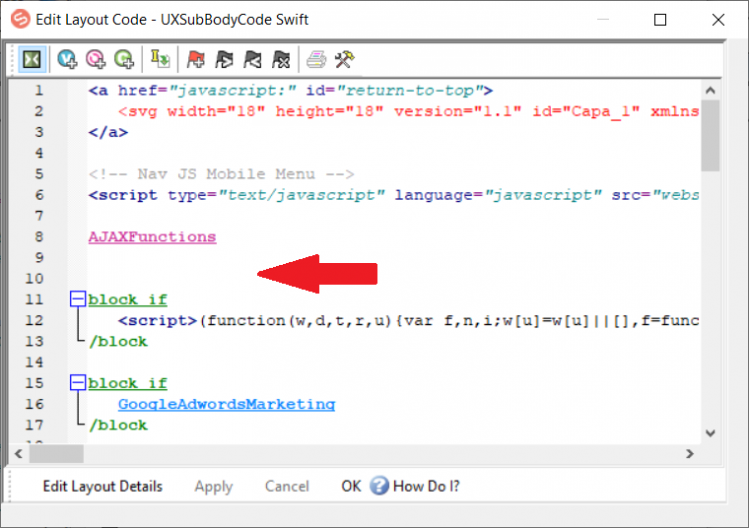Click the blue V insert variable icon
This screenshot has height=528, width=749.
67,59
